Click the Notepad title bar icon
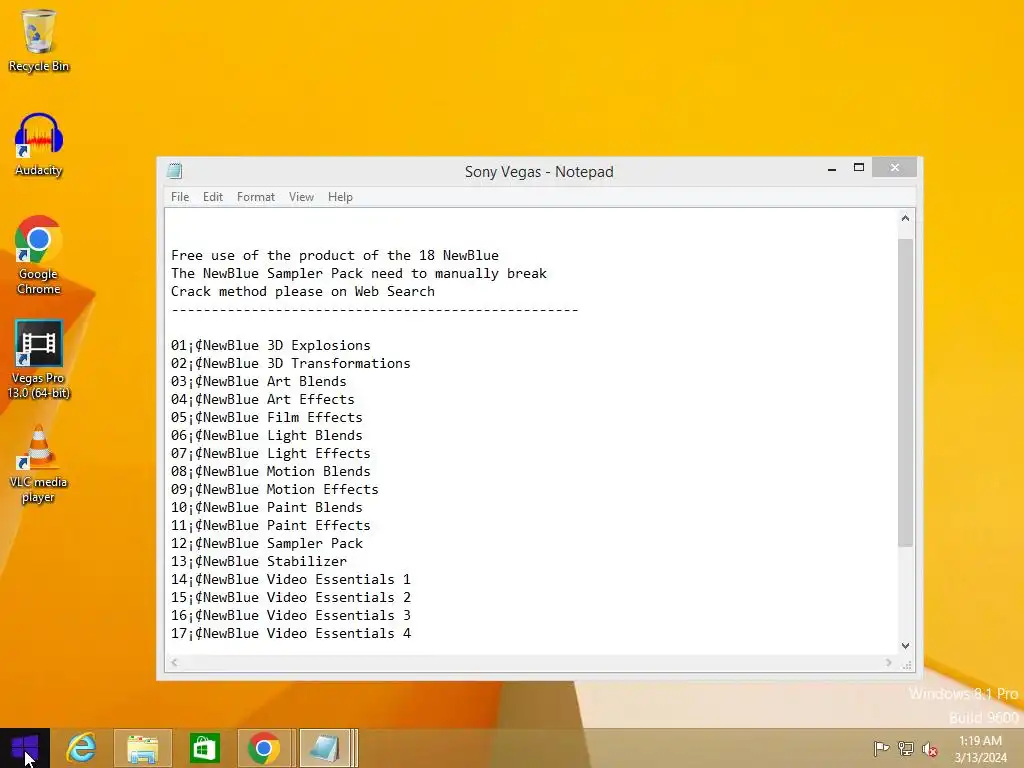The image size is (1024, 768). click(174, 171)
